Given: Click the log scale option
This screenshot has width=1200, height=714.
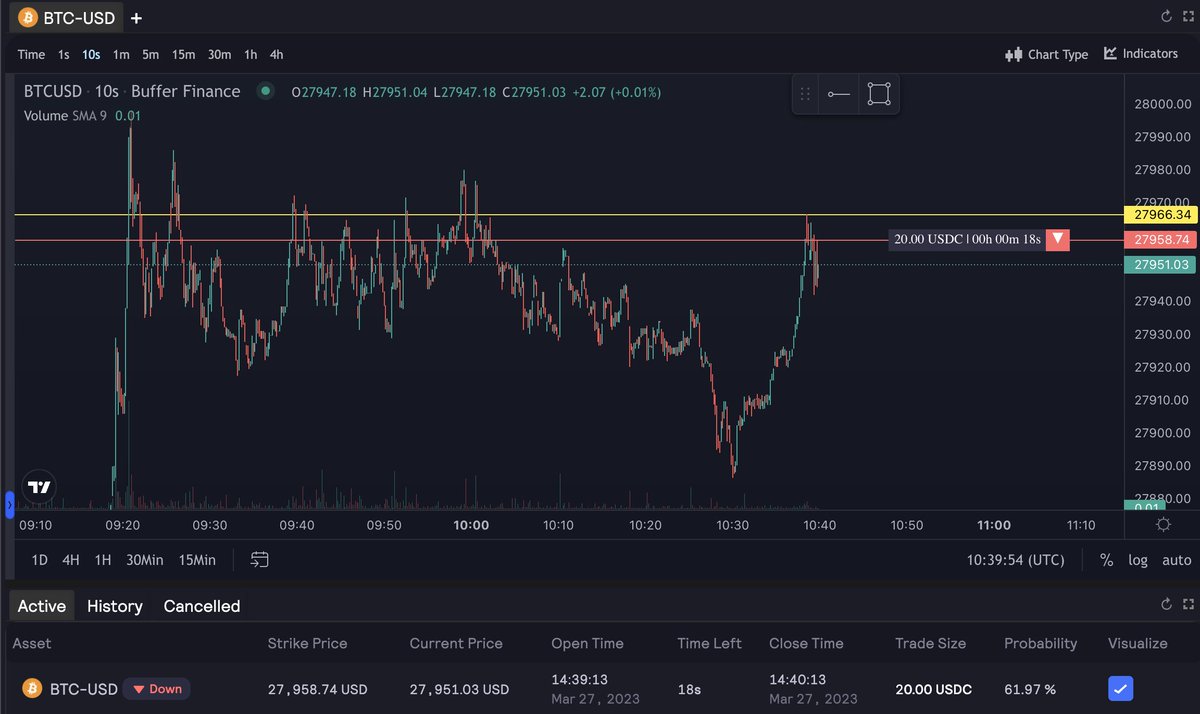Looking at the screenshot, I should point(1138,560).
